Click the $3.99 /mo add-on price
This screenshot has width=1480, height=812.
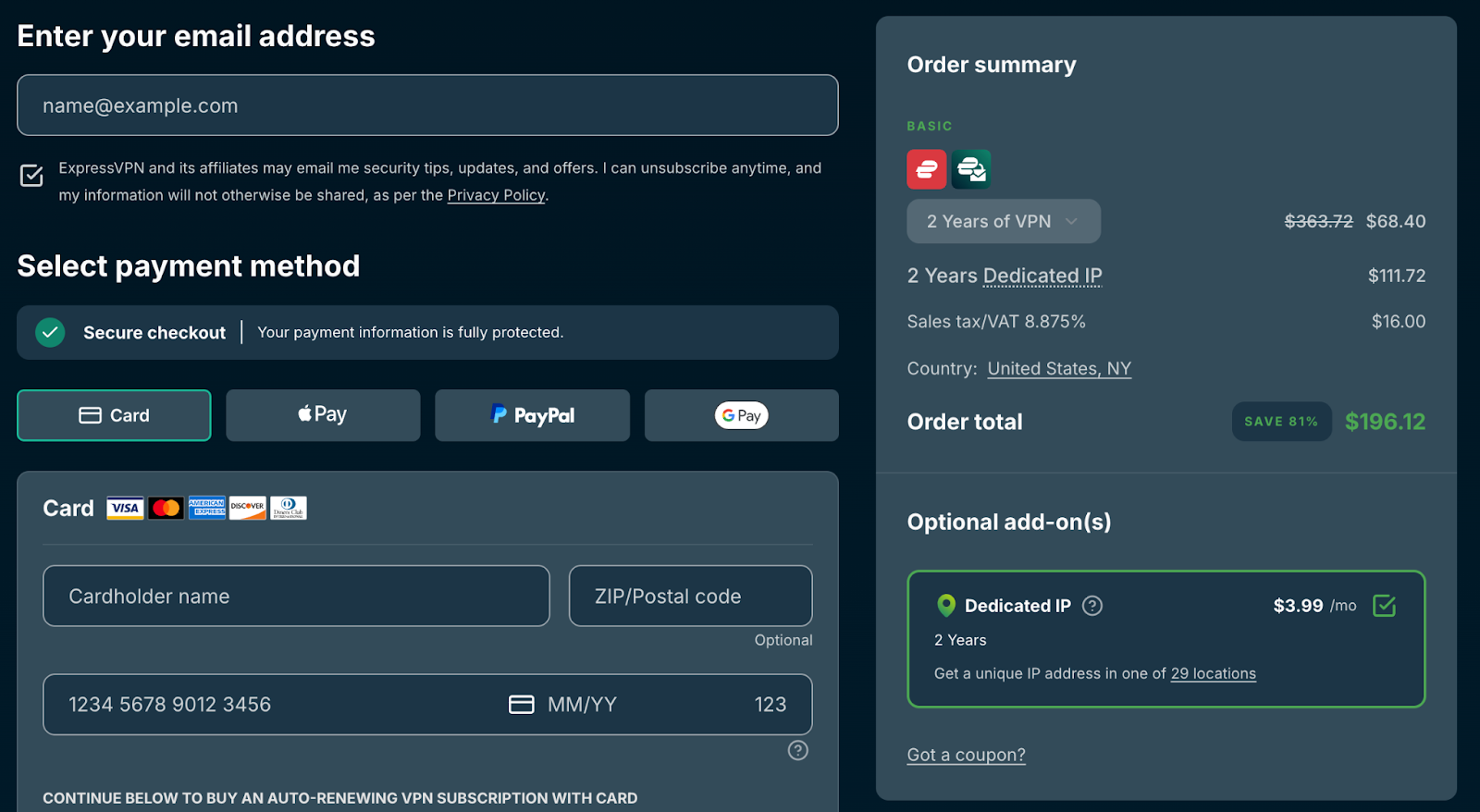(x=1314, y=606)
